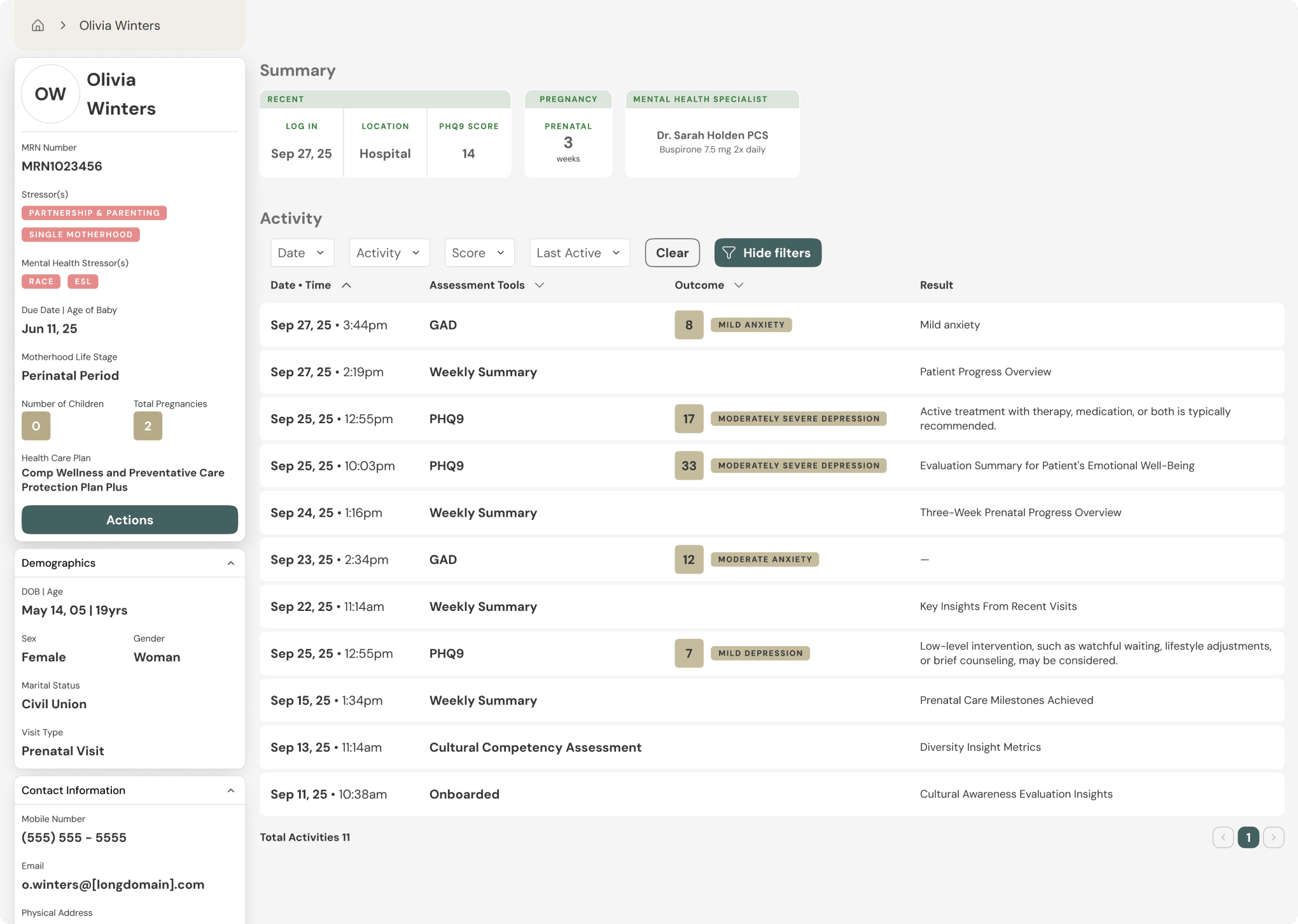Open the Last Active filter dropdown
The height and width of the screenshot is (924, 1298).
pos(578,253)
